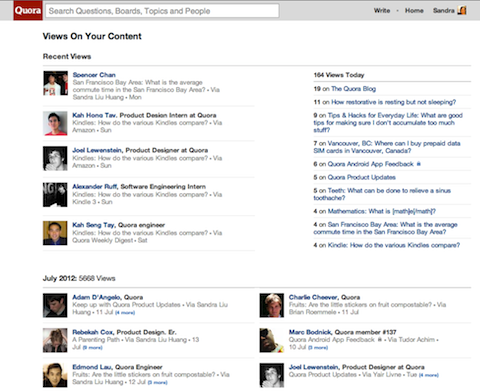Image resolution: width=480 pixels, height=392 pixels.
Task: Expand '3 more' under Marc Bodnick
Action: point(318,348)
